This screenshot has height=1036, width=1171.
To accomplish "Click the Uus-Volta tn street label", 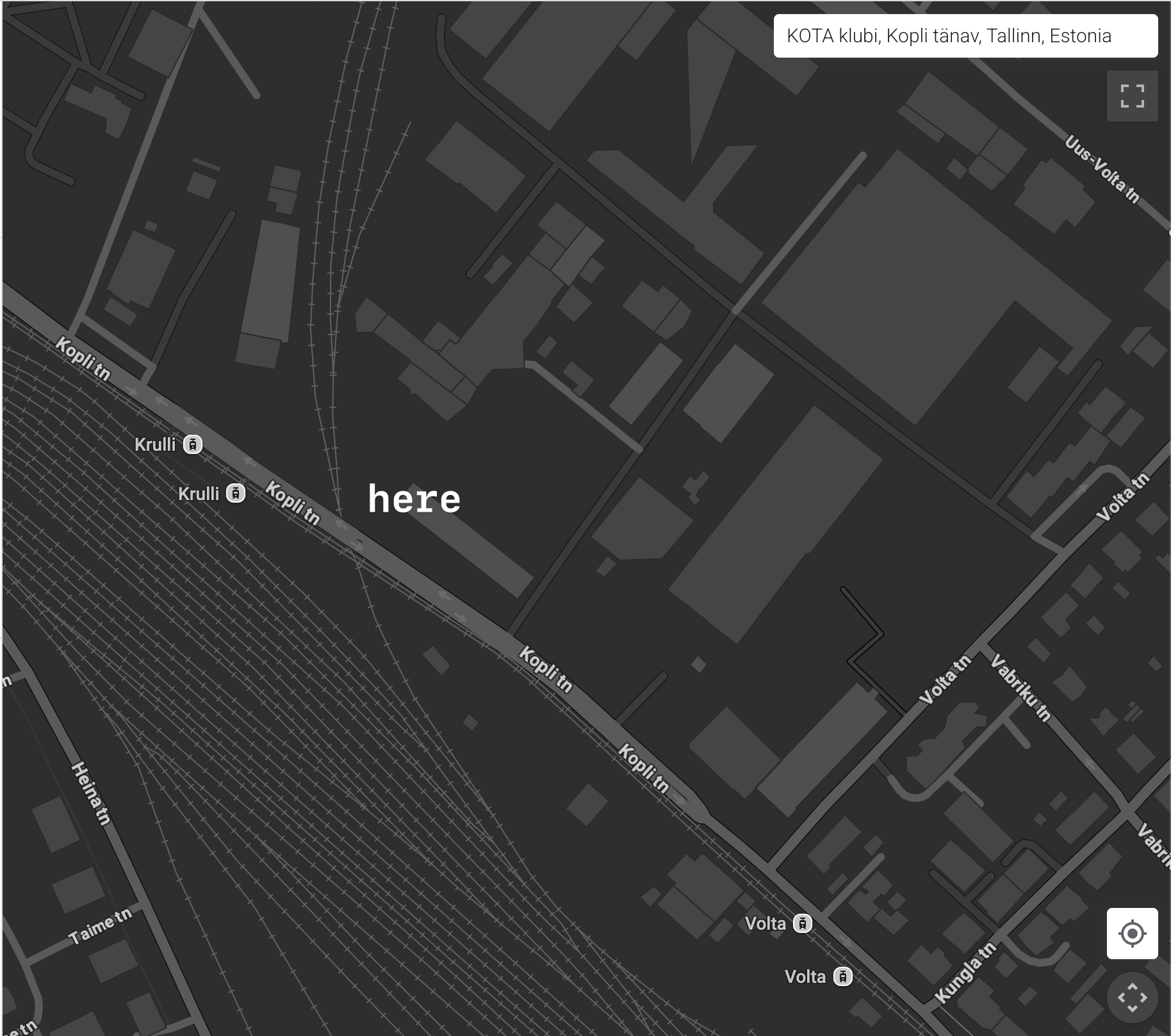I will click(1103, 170).
